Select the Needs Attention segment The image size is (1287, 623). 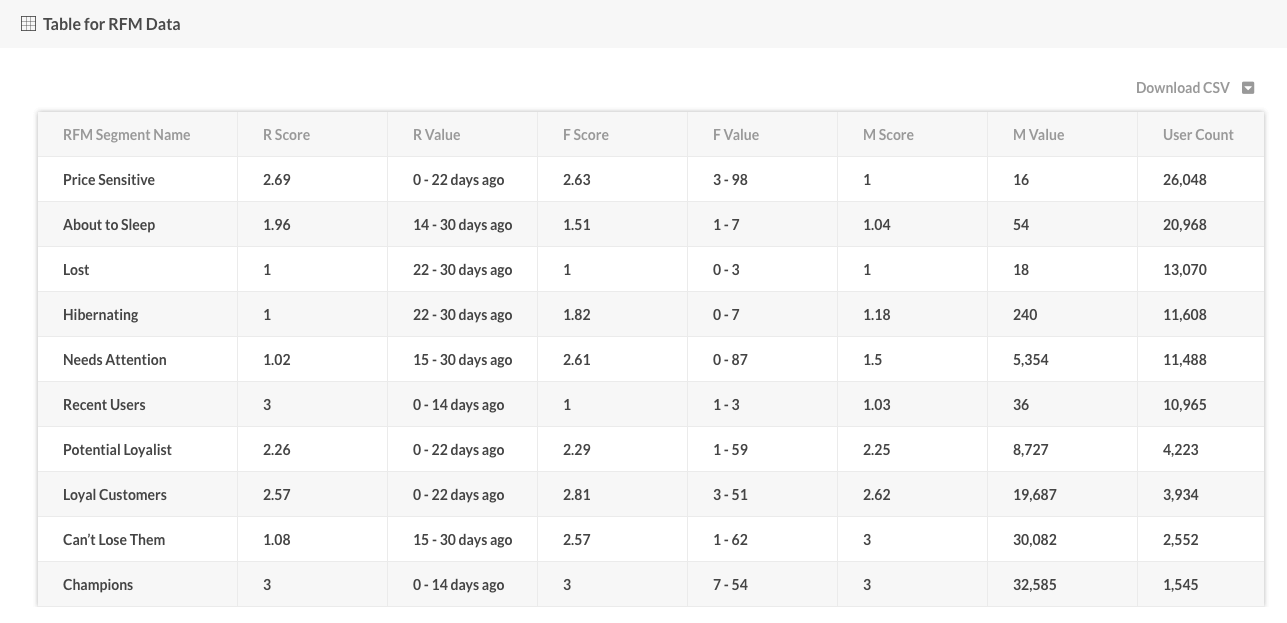coord(114,360)
